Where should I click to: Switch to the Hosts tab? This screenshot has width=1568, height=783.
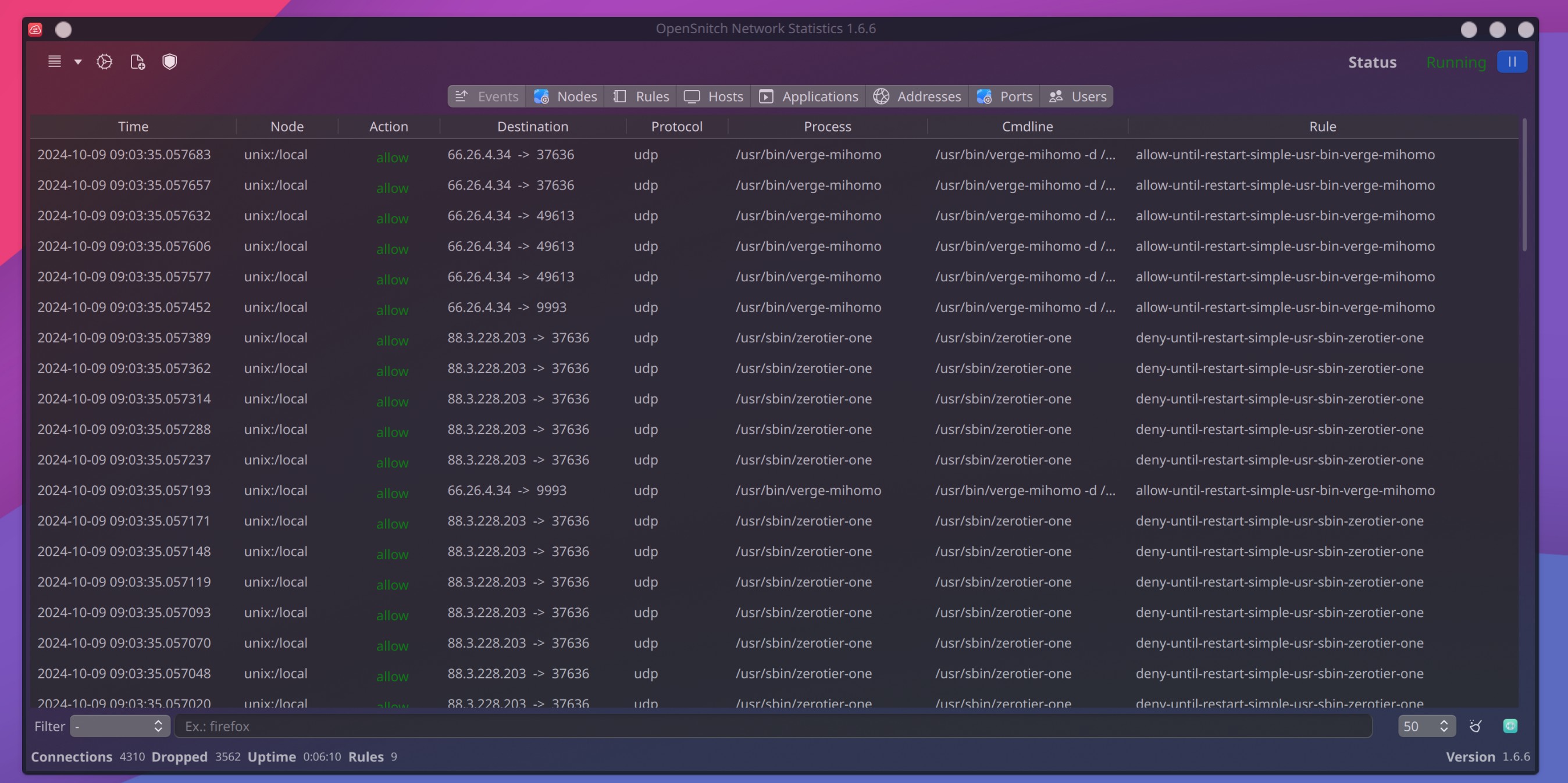click(714, 96)
